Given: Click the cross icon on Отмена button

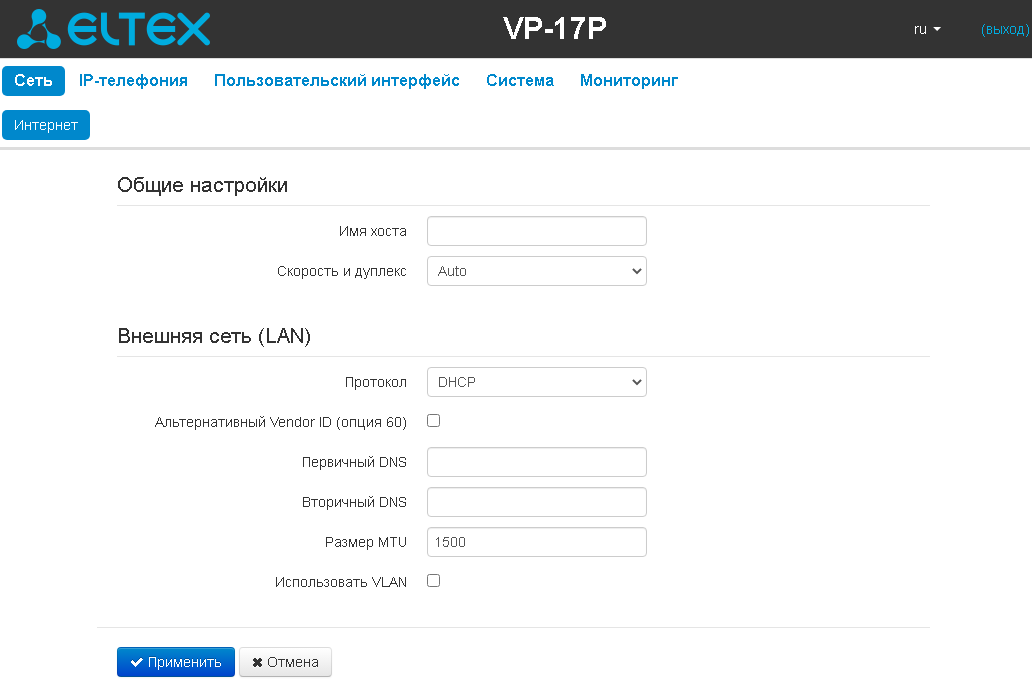Looking at the screenshot, I should coord(257,662).
